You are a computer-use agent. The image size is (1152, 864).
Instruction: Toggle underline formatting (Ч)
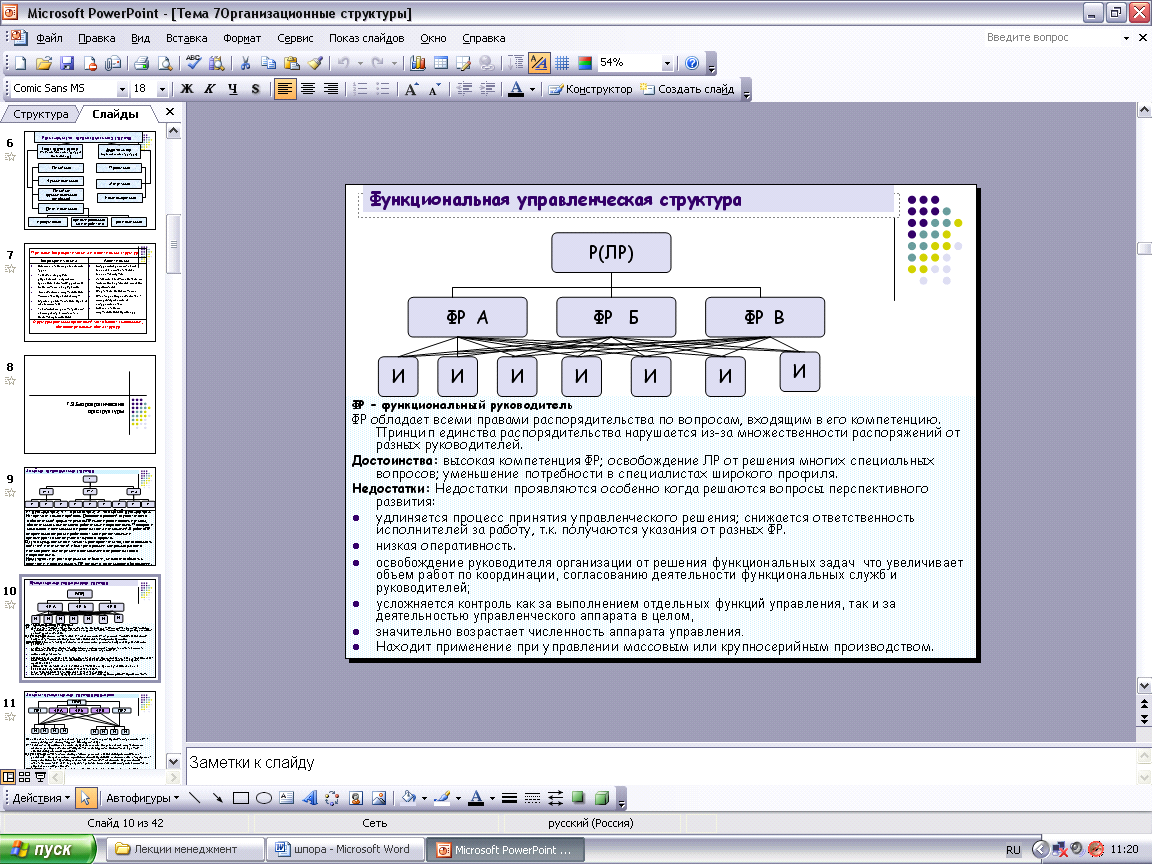pos(233,89)
